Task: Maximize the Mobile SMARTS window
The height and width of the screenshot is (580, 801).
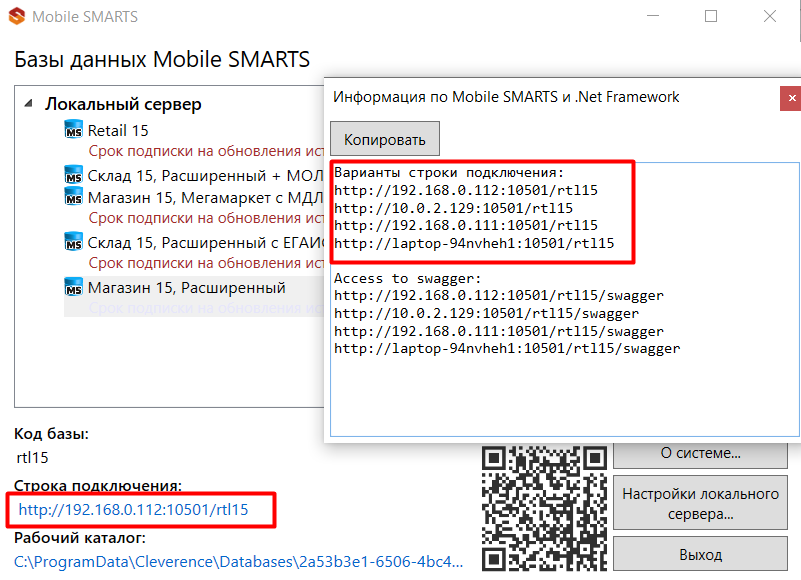Action: click(711, 16)
